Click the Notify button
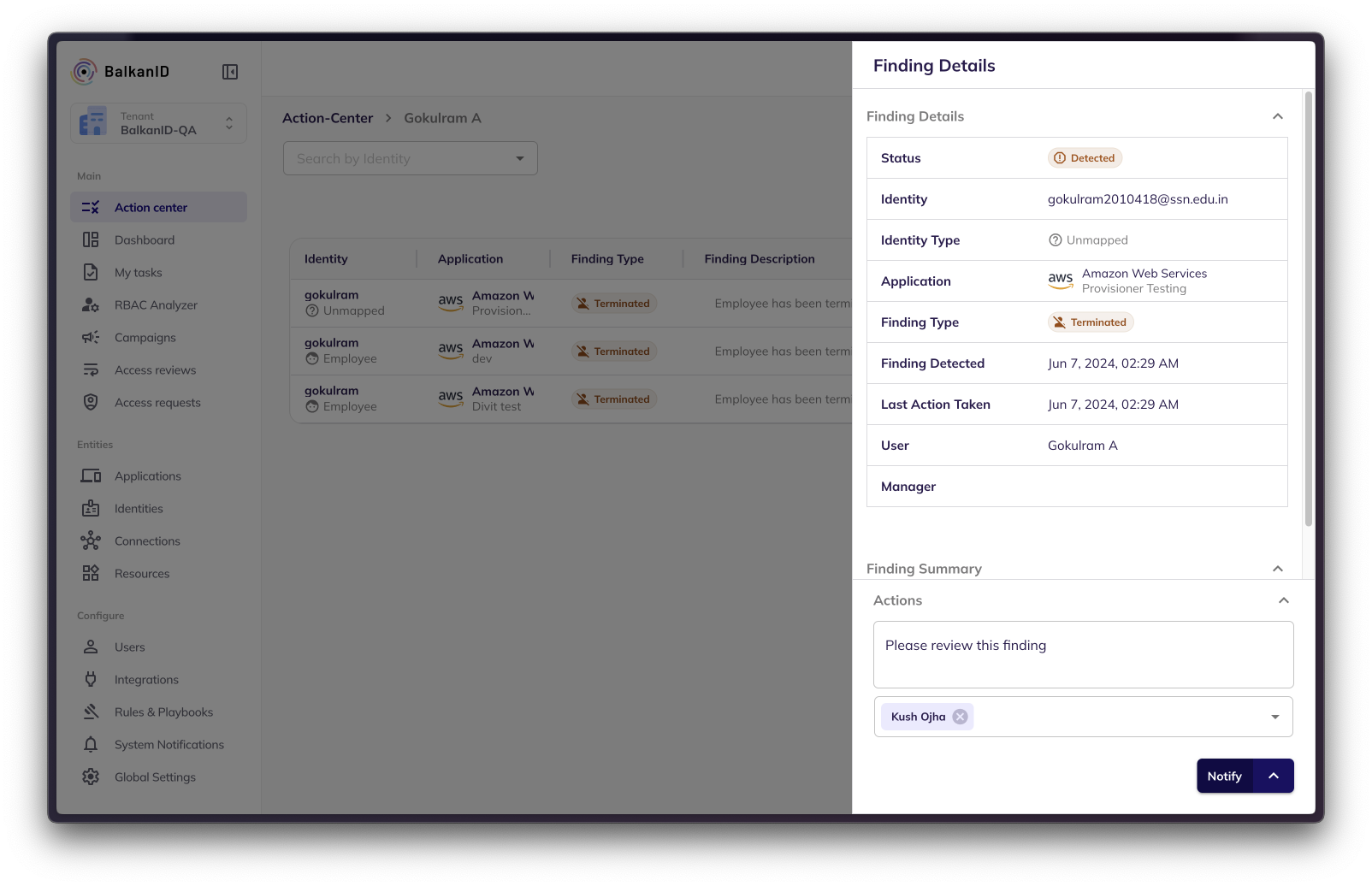Viewport: 1372px width, 886px height. pos(1224,776)
